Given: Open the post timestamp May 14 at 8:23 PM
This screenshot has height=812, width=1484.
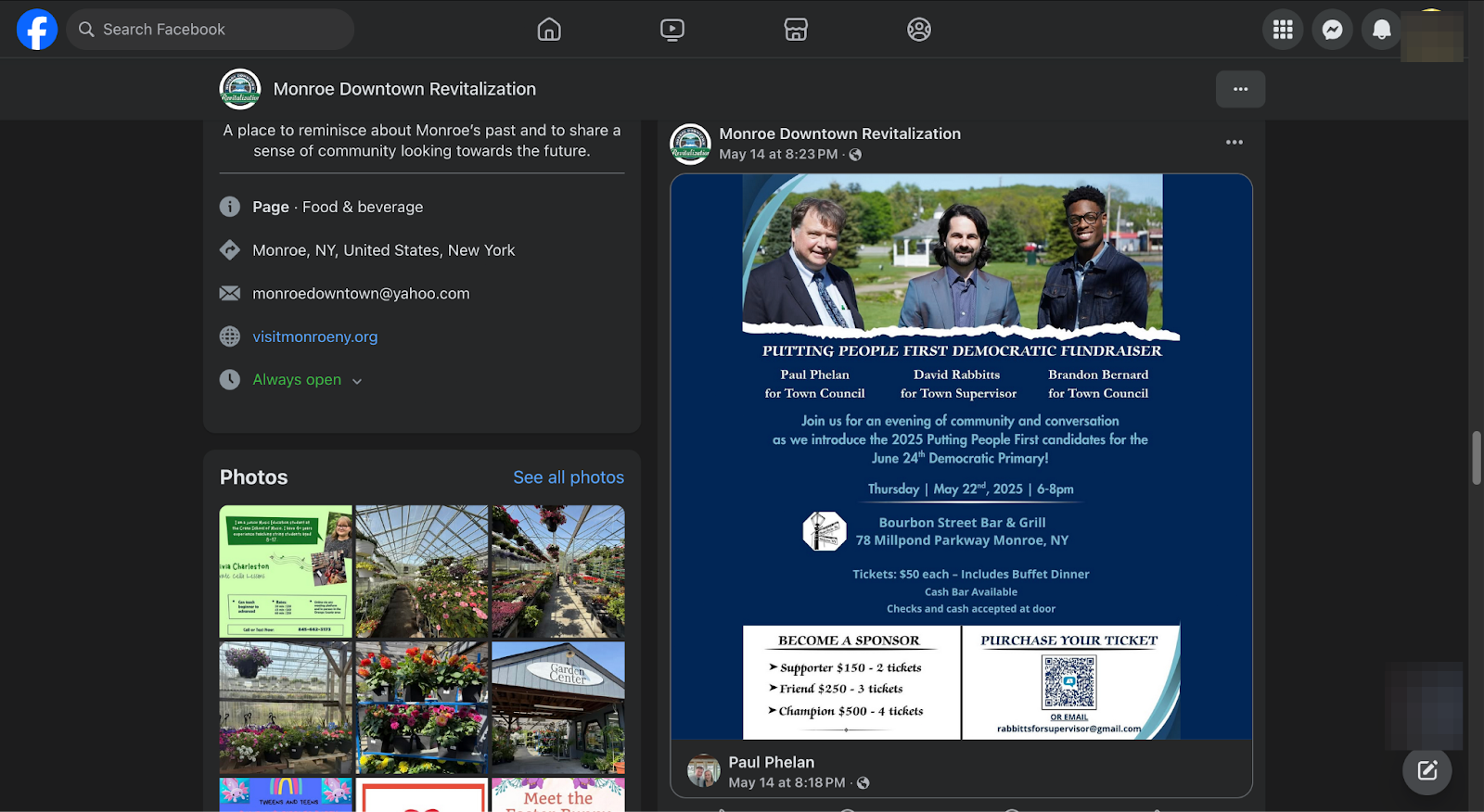Looking at the screenshot, I should (x=778, y=155).
